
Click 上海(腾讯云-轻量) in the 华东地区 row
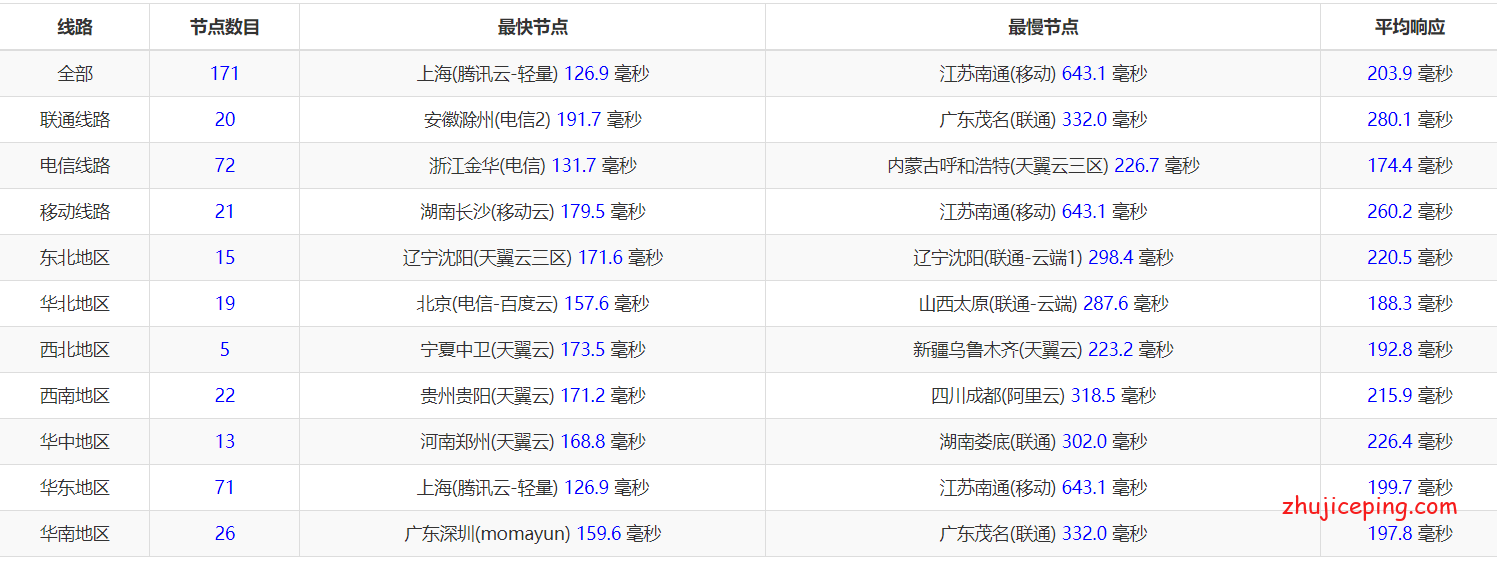coord(488,488)
